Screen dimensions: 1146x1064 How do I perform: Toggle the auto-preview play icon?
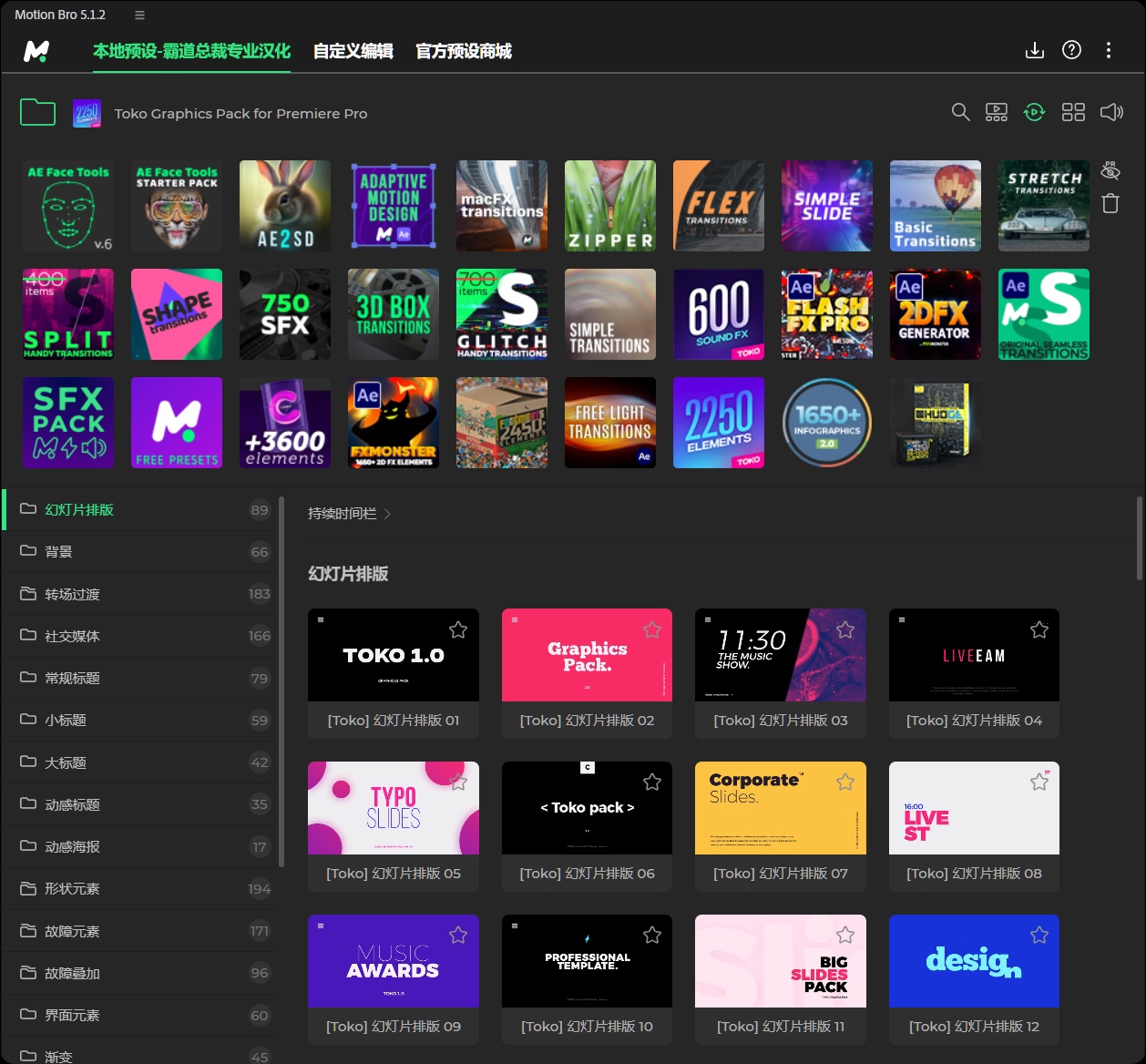pos(1034,112)
